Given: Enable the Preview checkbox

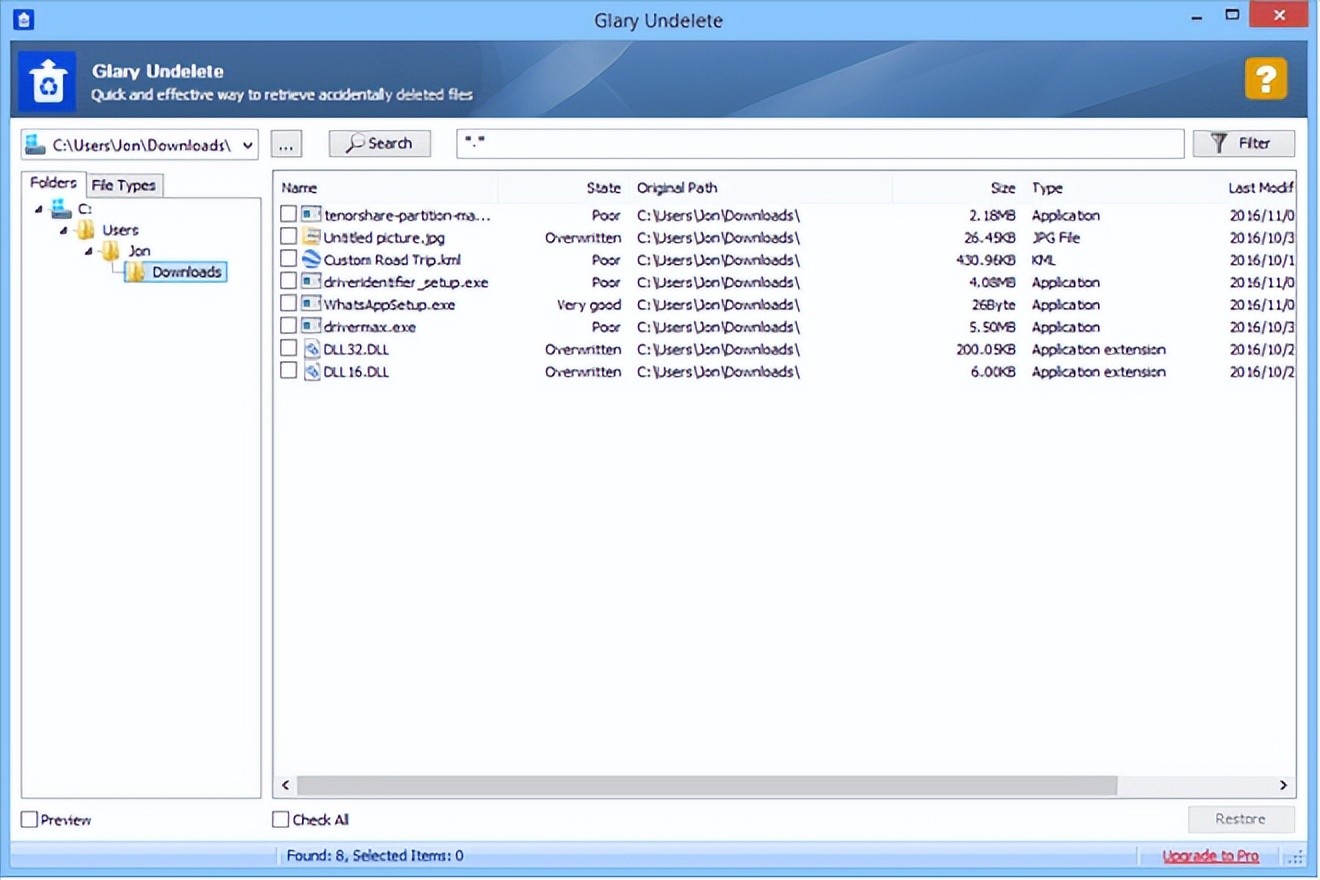Looking at the screenshot, I should (30, 820).
